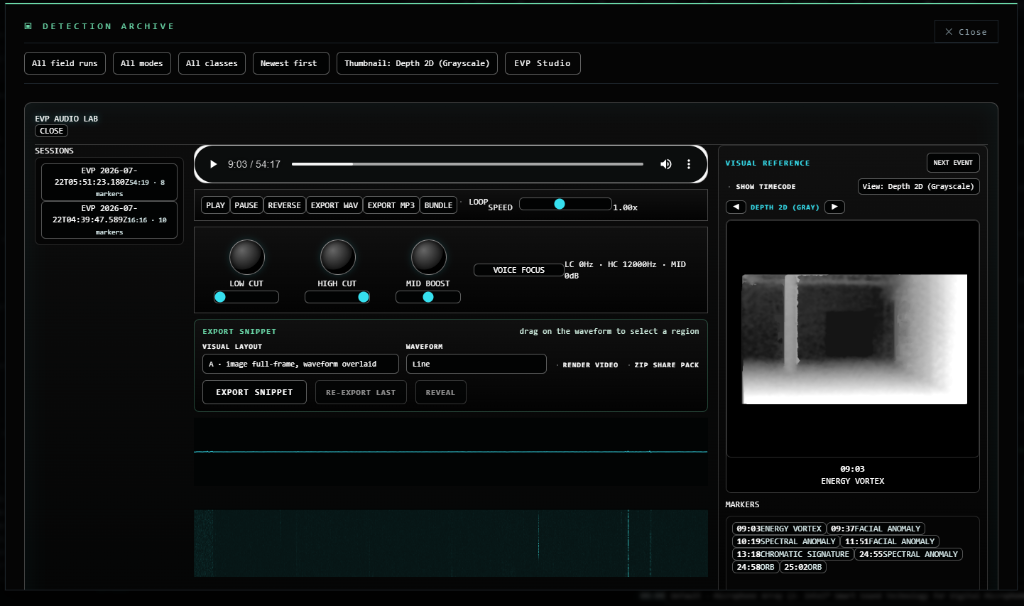The image size is (1024, 606).
Task: Click the PLAY button in transport row
Action: click(x=216, y=205)
